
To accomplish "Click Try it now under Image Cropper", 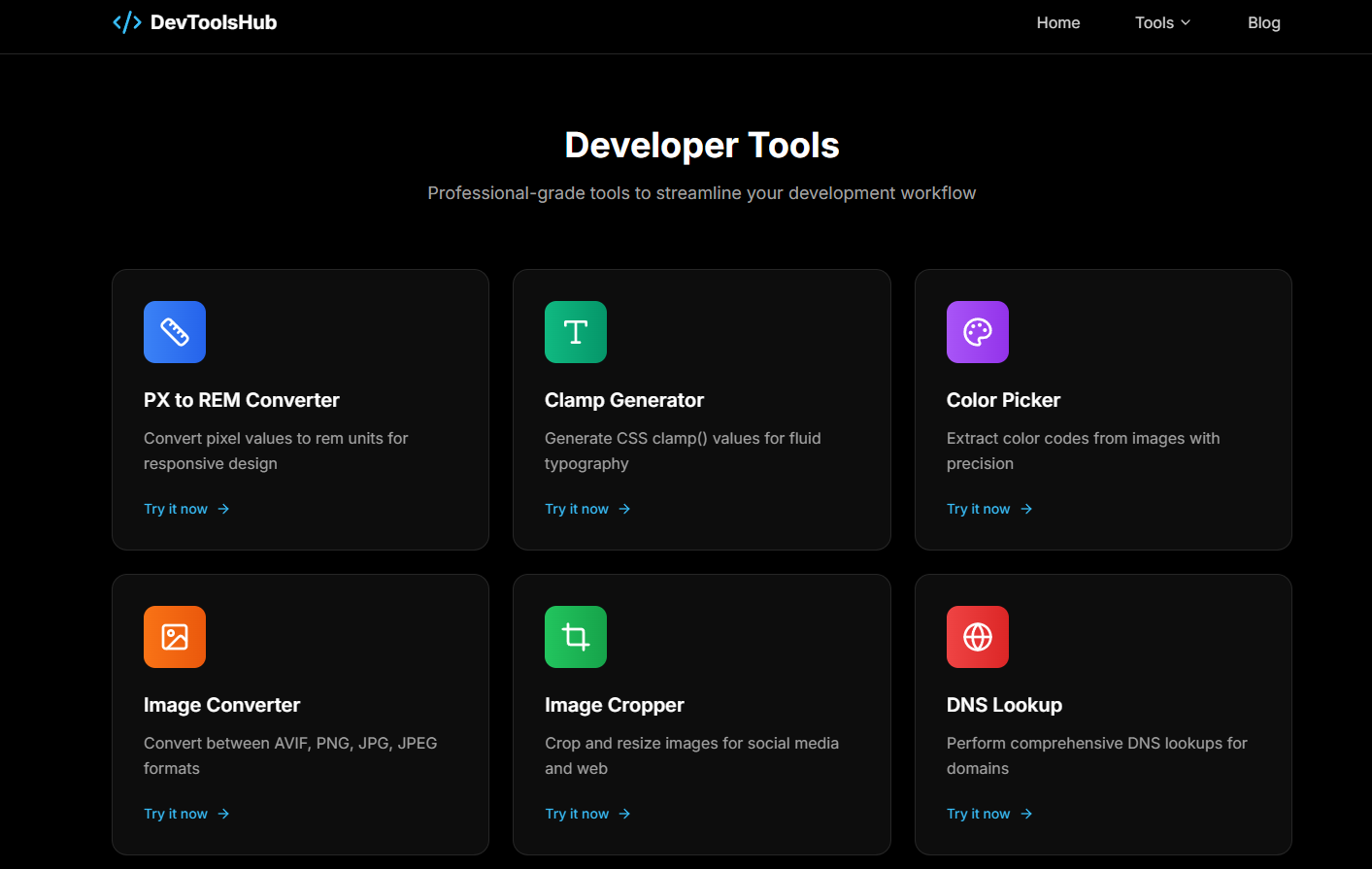I will pos(587,814).
